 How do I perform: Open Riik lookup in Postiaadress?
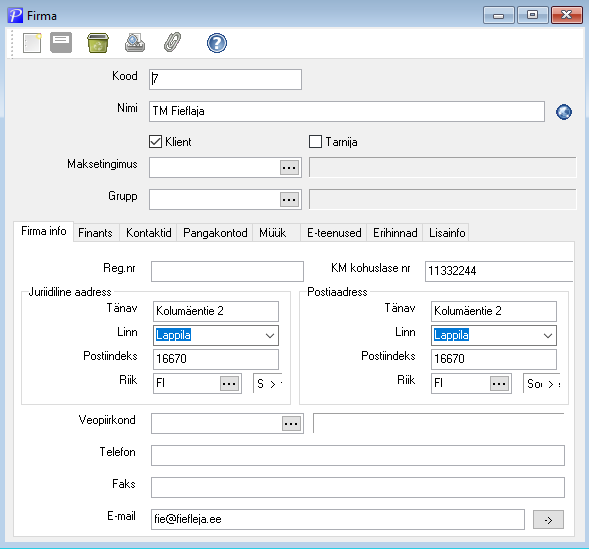[x=499, y=383]
